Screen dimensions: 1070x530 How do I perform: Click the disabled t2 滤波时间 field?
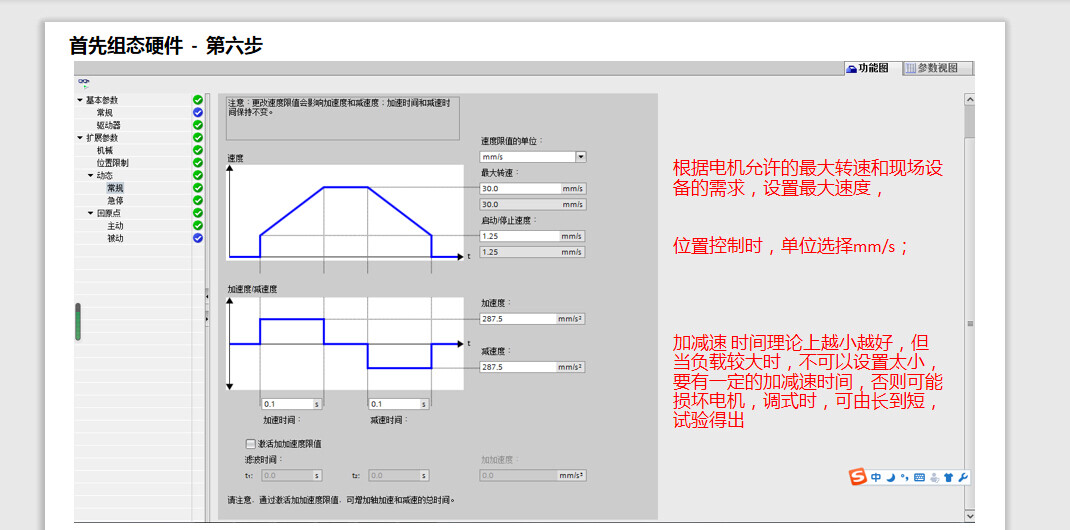pos(399,475)
